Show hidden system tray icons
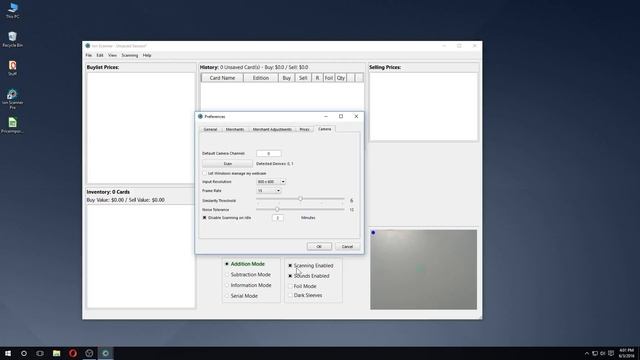The width and height of the screenshot is (640, 360). 587,353
